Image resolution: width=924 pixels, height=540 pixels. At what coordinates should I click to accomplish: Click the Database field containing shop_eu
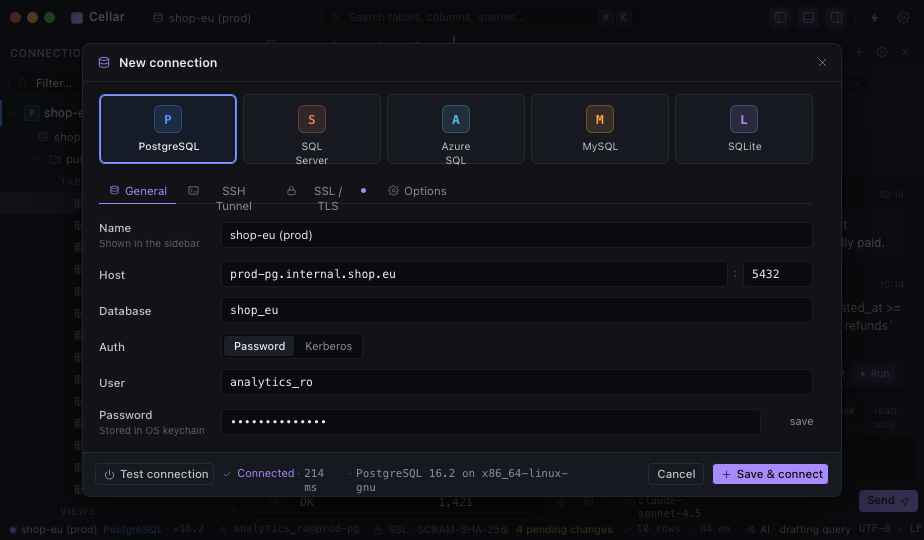pos(517,310)
